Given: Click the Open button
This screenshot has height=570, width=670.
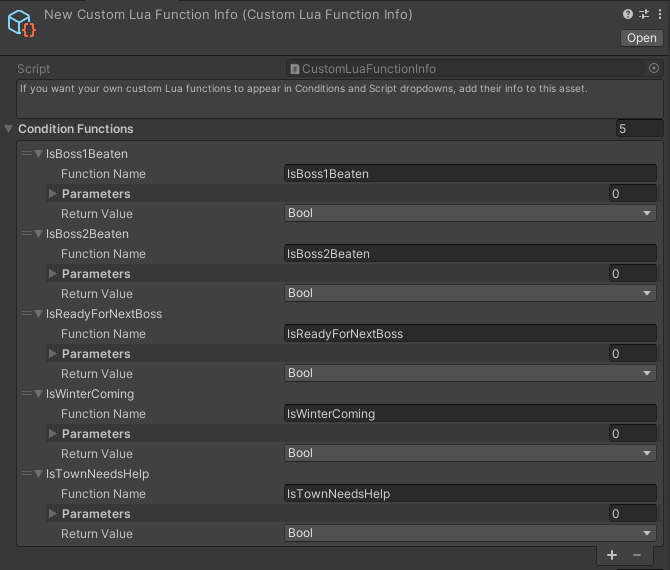Looking at the screenshot, I should (x=641, y=38).
